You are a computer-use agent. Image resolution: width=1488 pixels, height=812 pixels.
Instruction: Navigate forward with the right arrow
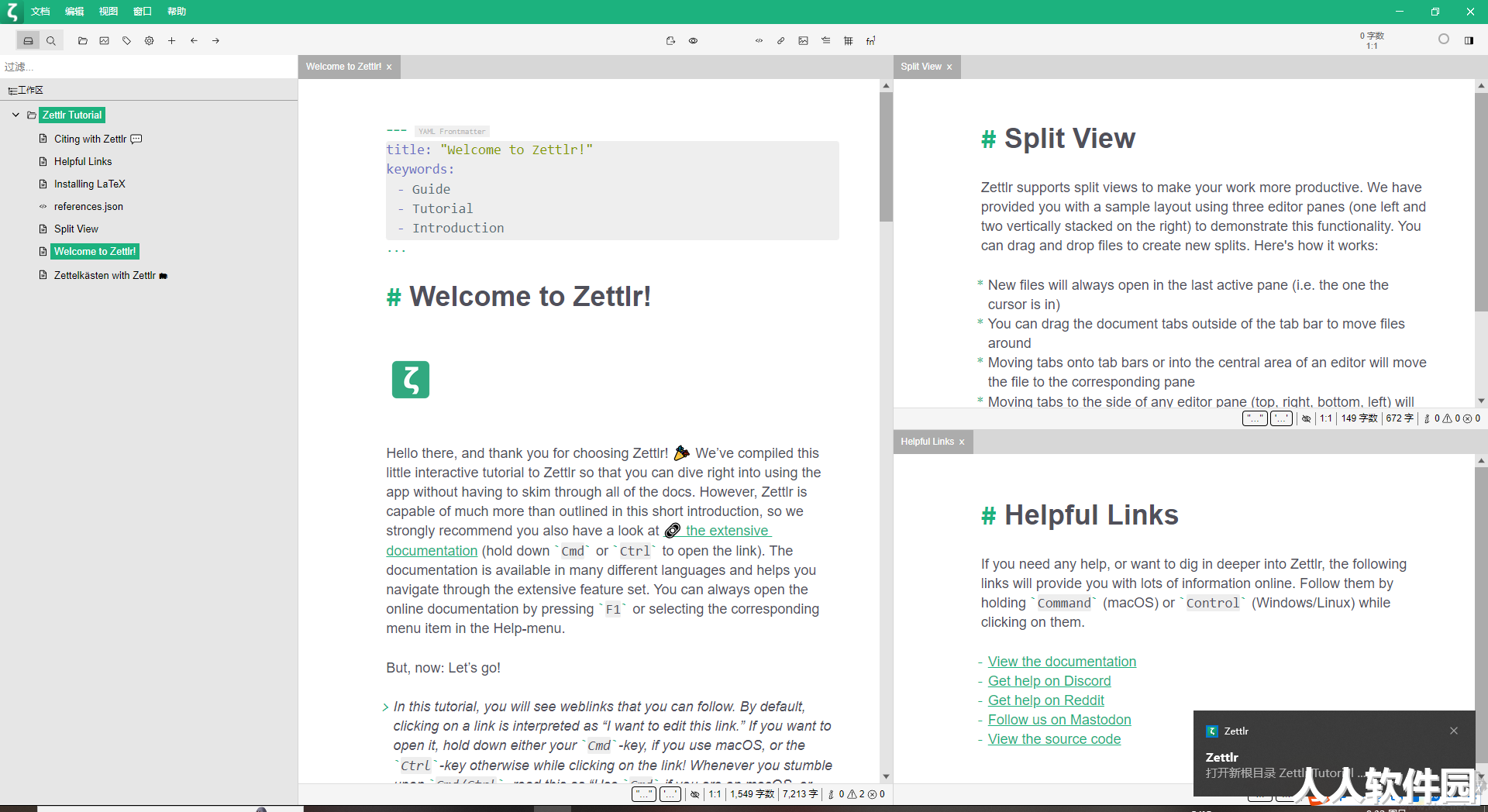pyautogui.click(x=216, y=41)
